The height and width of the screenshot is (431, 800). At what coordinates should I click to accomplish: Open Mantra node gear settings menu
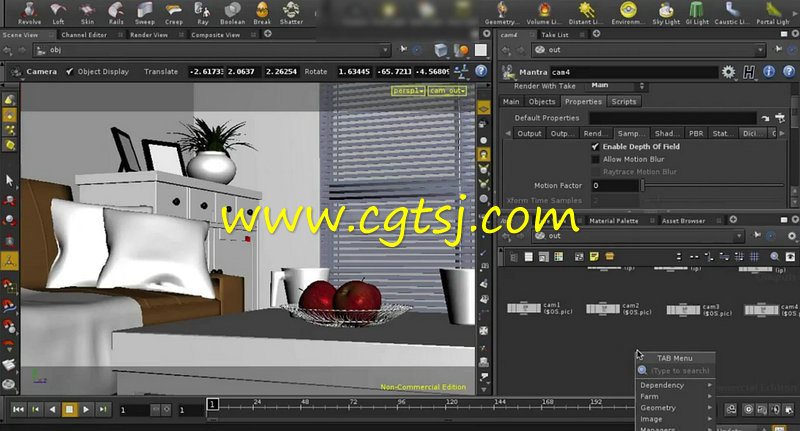click(x=728, y=72)
